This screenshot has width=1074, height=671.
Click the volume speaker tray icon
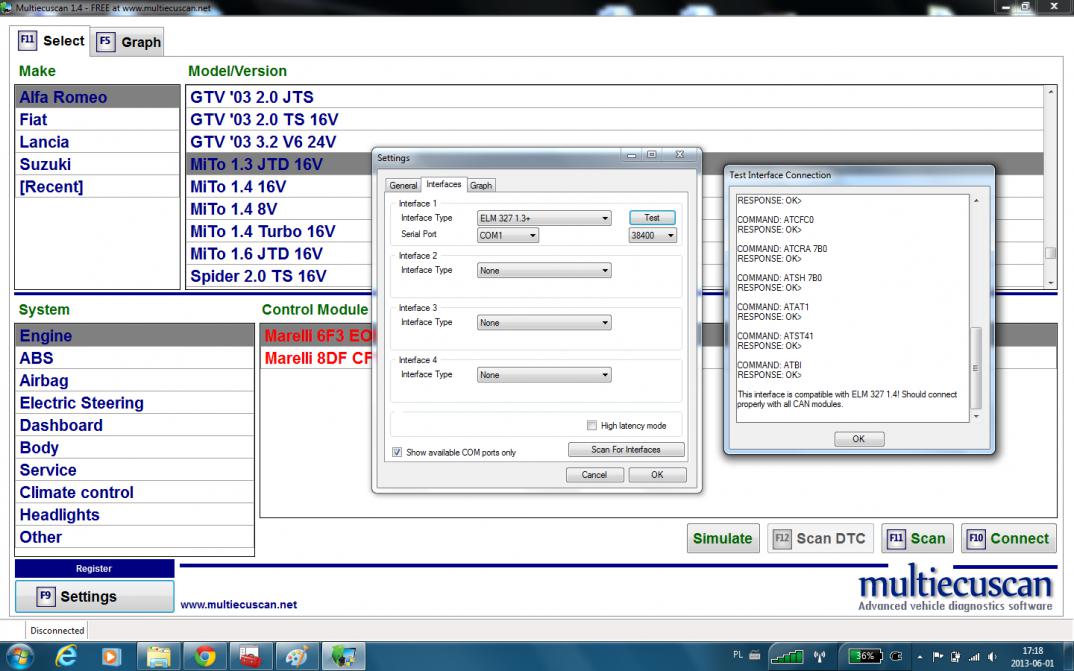(x=992, y=657)
